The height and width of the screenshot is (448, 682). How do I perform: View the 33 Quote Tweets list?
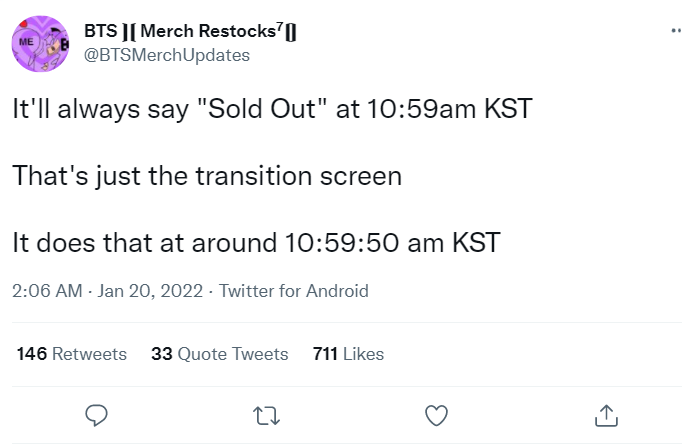tap(220, 354)
